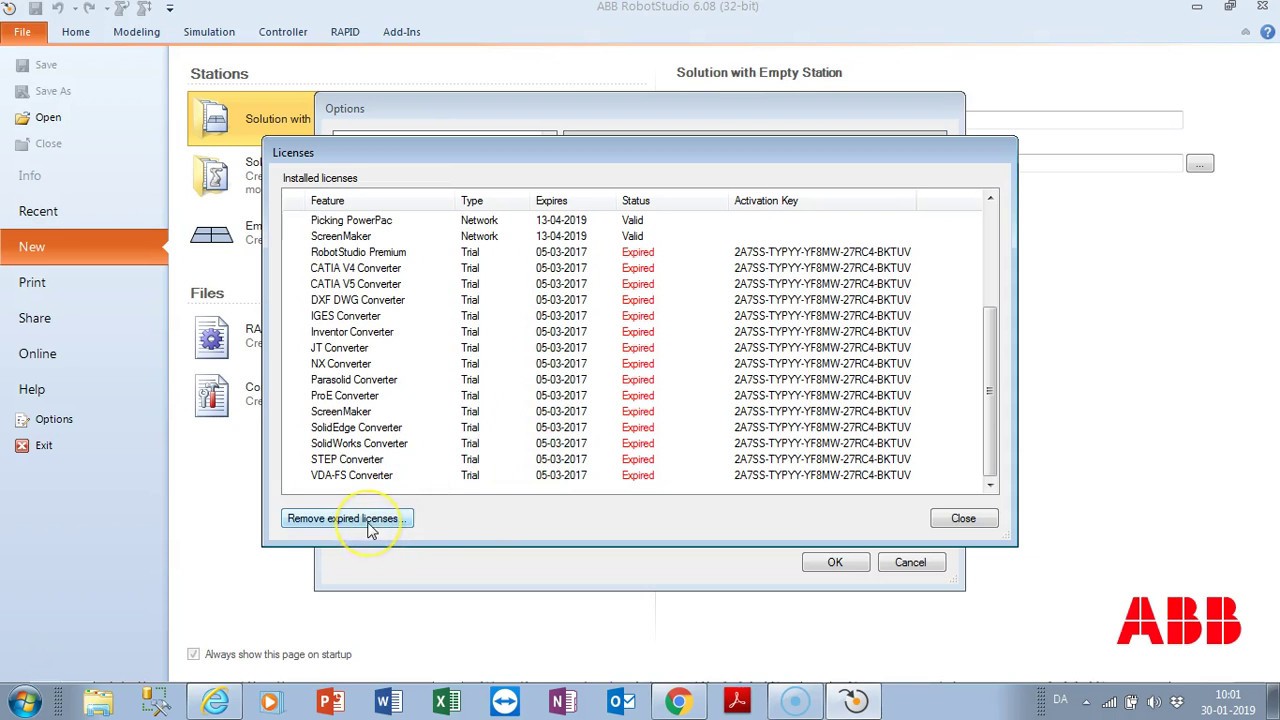This screenshot has height=720, width=1280.
Task: Select the IGES Converter license row
Action: tap(632, 316)
